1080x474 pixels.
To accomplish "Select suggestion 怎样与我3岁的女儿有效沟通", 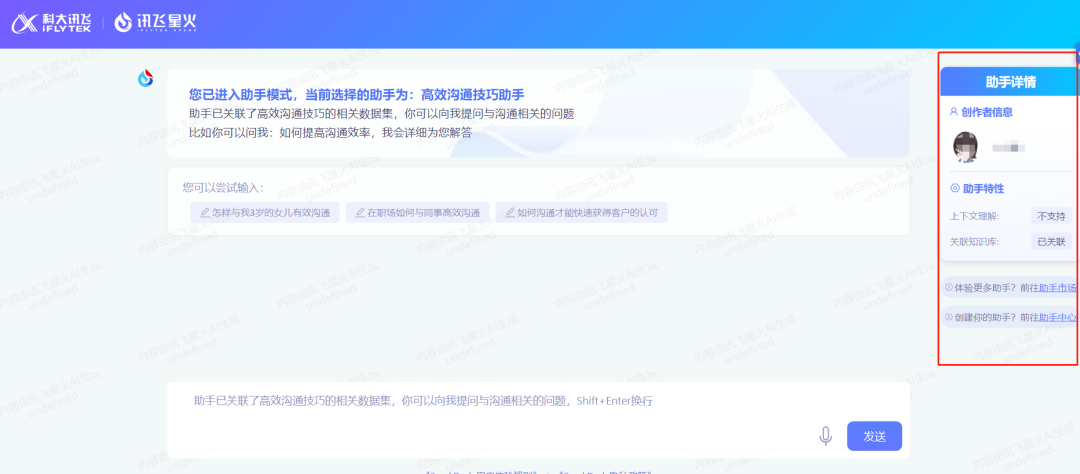I will (265, 213).
